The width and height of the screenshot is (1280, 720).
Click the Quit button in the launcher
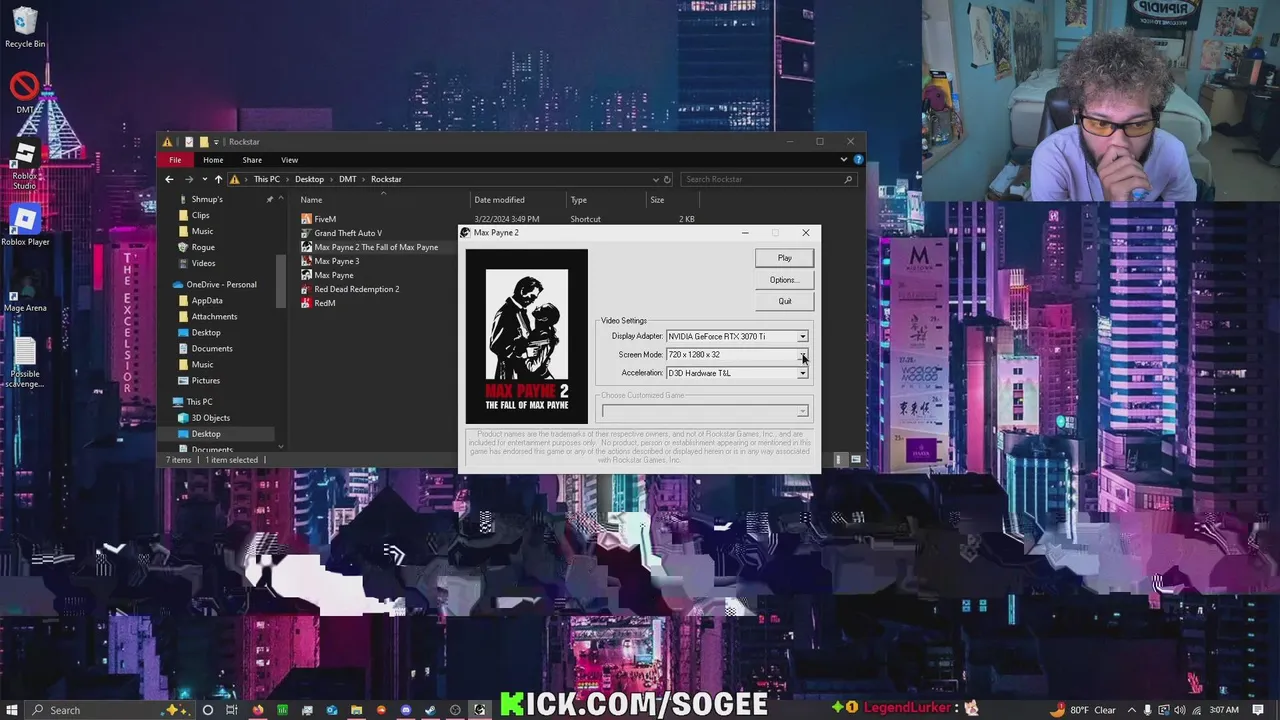pos(784,301)
